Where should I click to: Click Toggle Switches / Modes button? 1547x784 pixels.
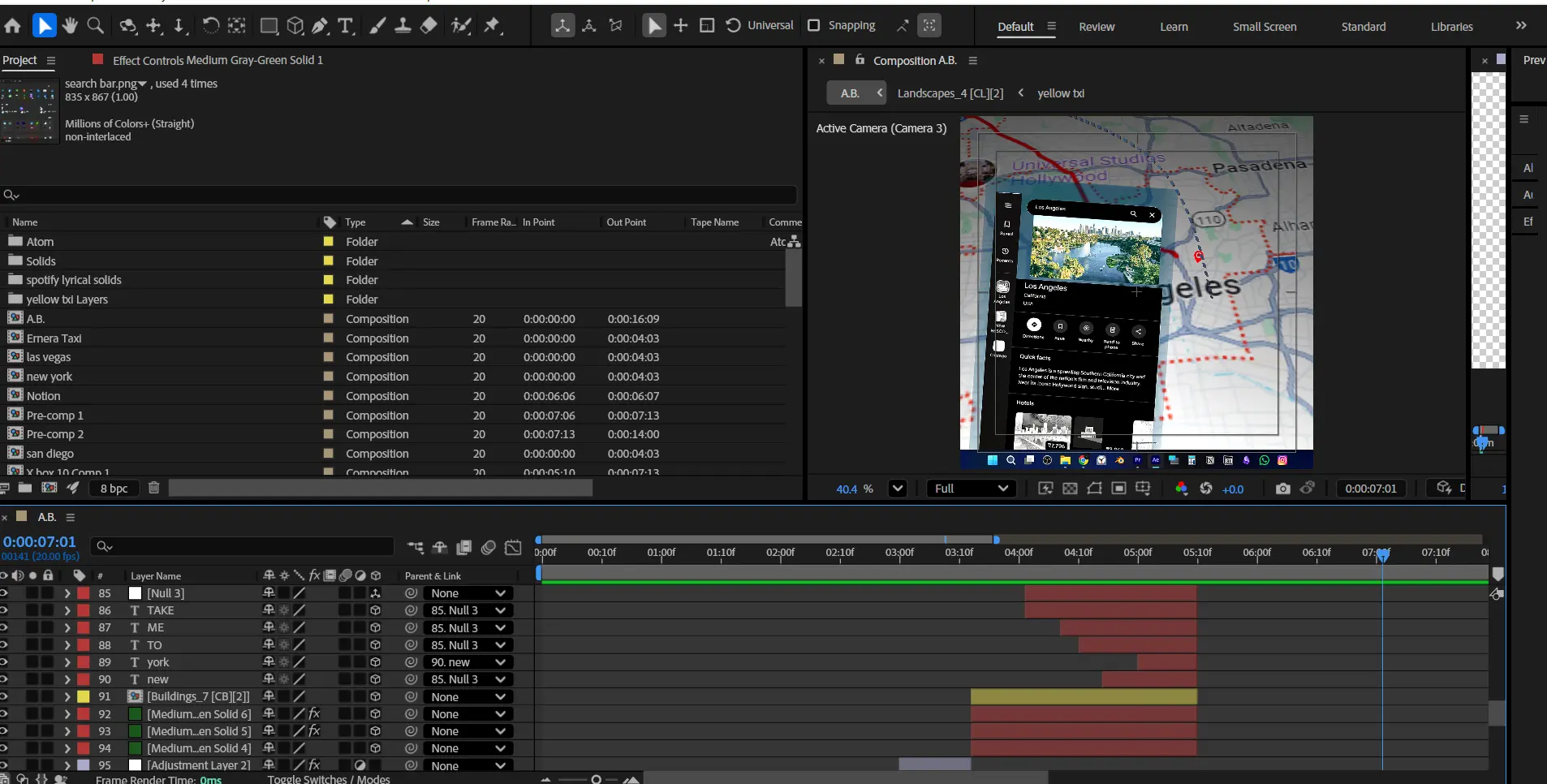tap(329, 778)
